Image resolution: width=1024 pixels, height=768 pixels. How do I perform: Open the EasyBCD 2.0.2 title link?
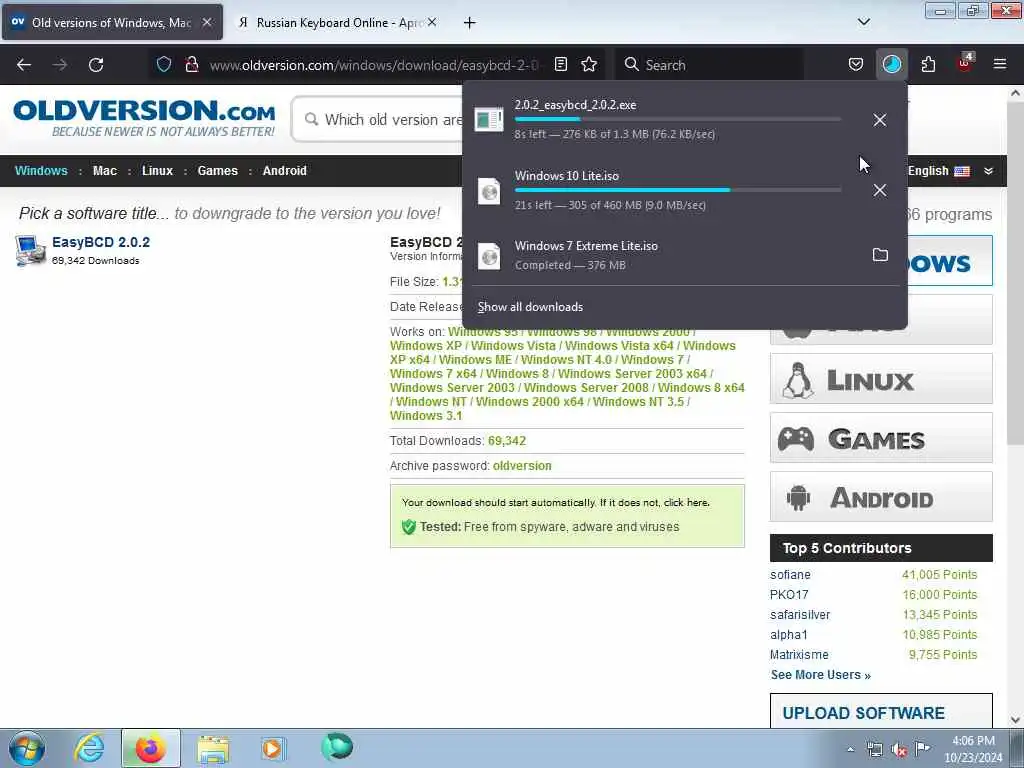101,242
